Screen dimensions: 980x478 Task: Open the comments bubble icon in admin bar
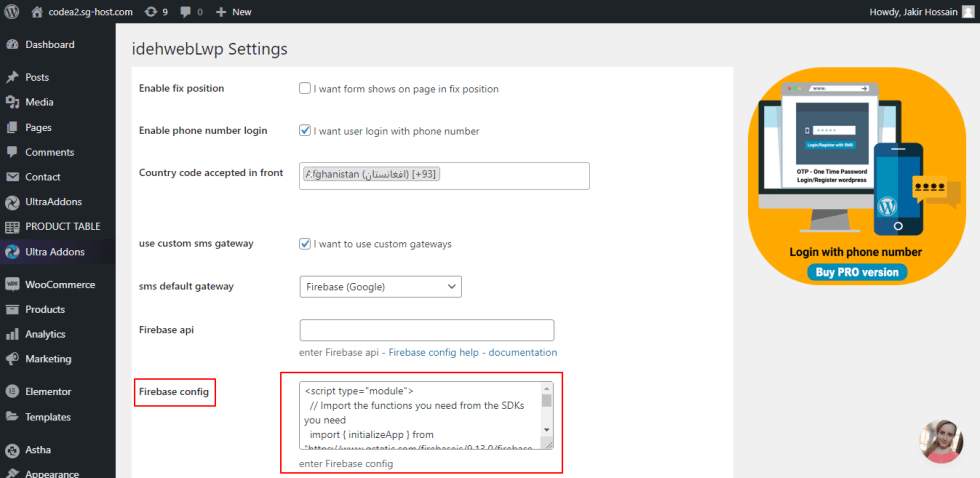point(187,11)
